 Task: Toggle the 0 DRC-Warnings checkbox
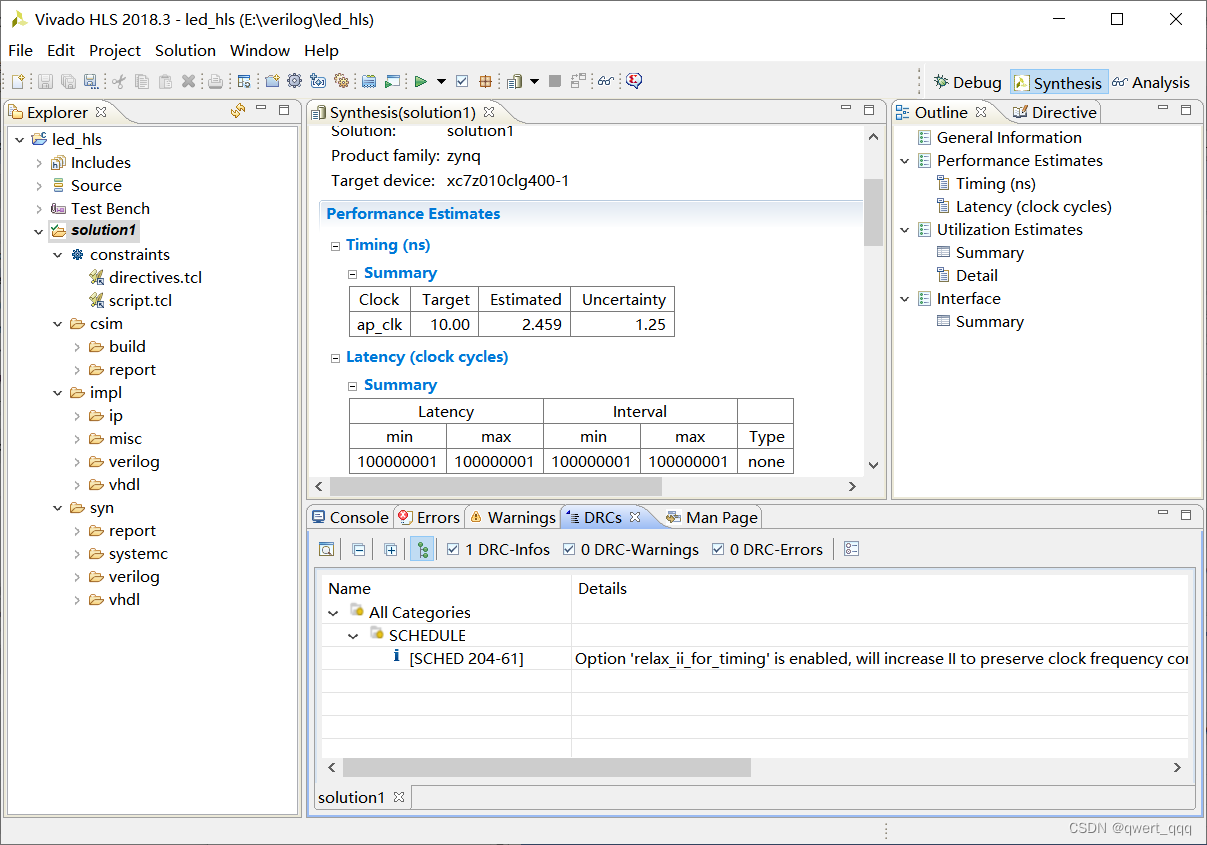[569, 549]
